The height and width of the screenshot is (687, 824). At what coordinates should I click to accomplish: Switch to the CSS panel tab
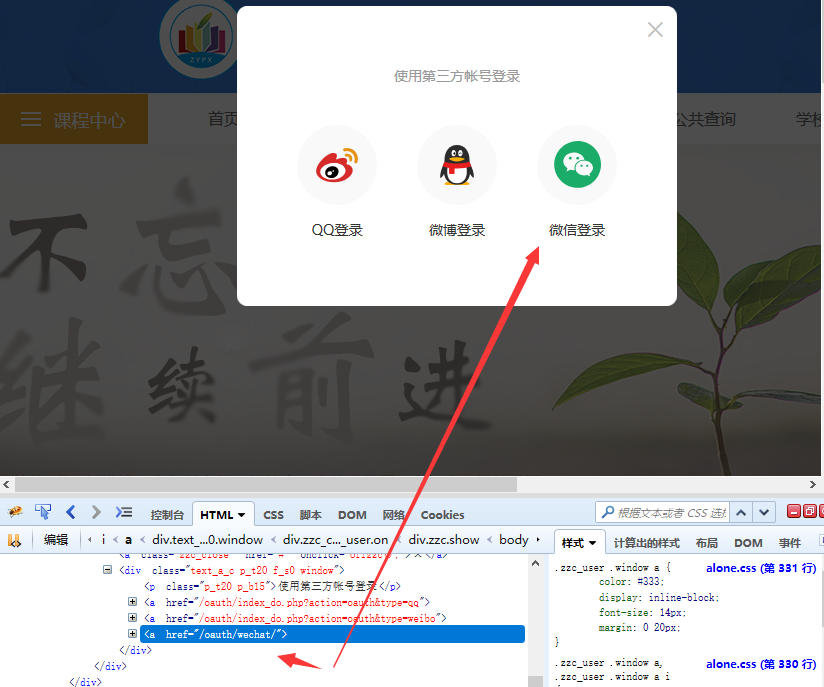273,515
